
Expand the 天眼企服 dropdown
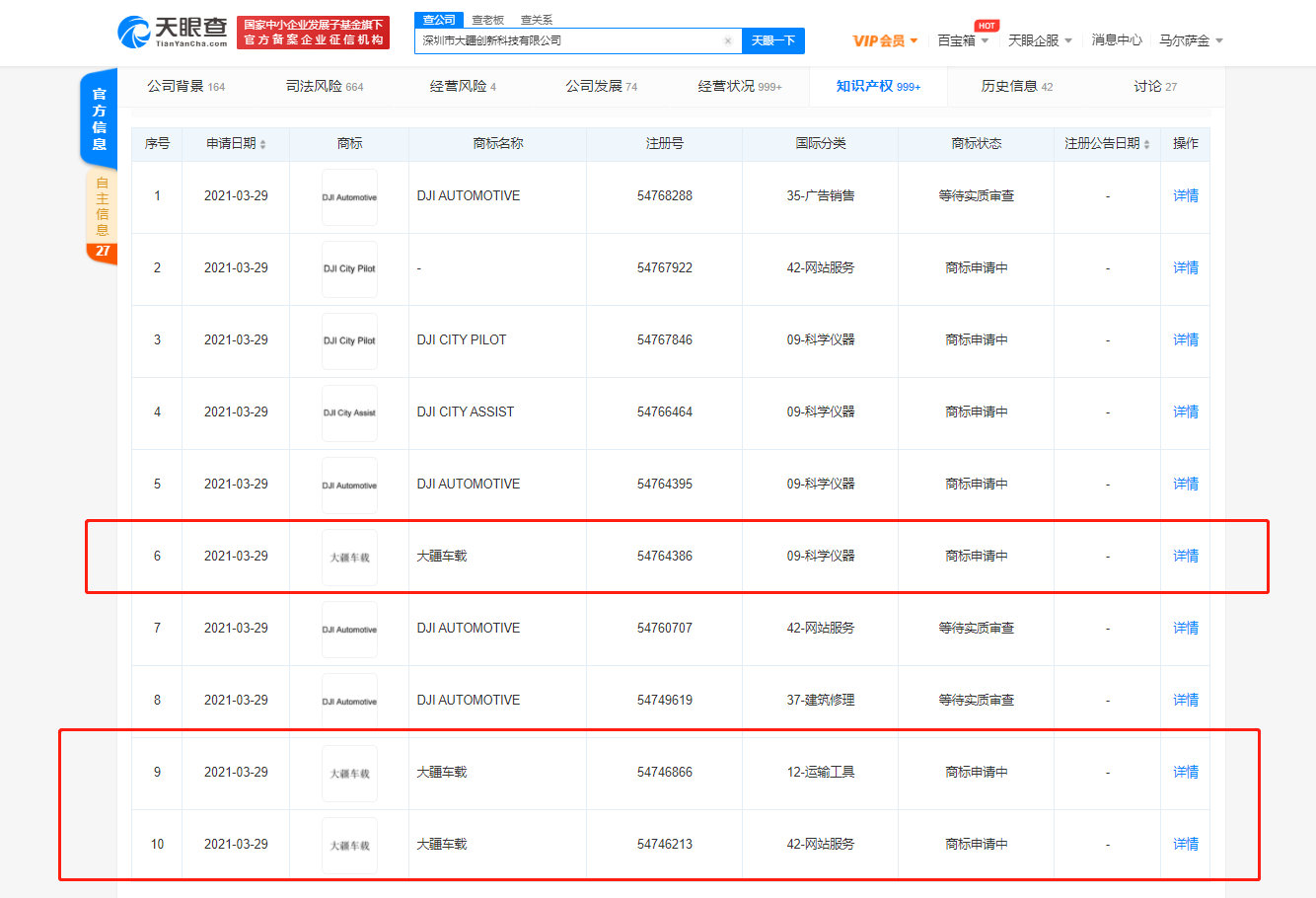[x=1040, y=40]
